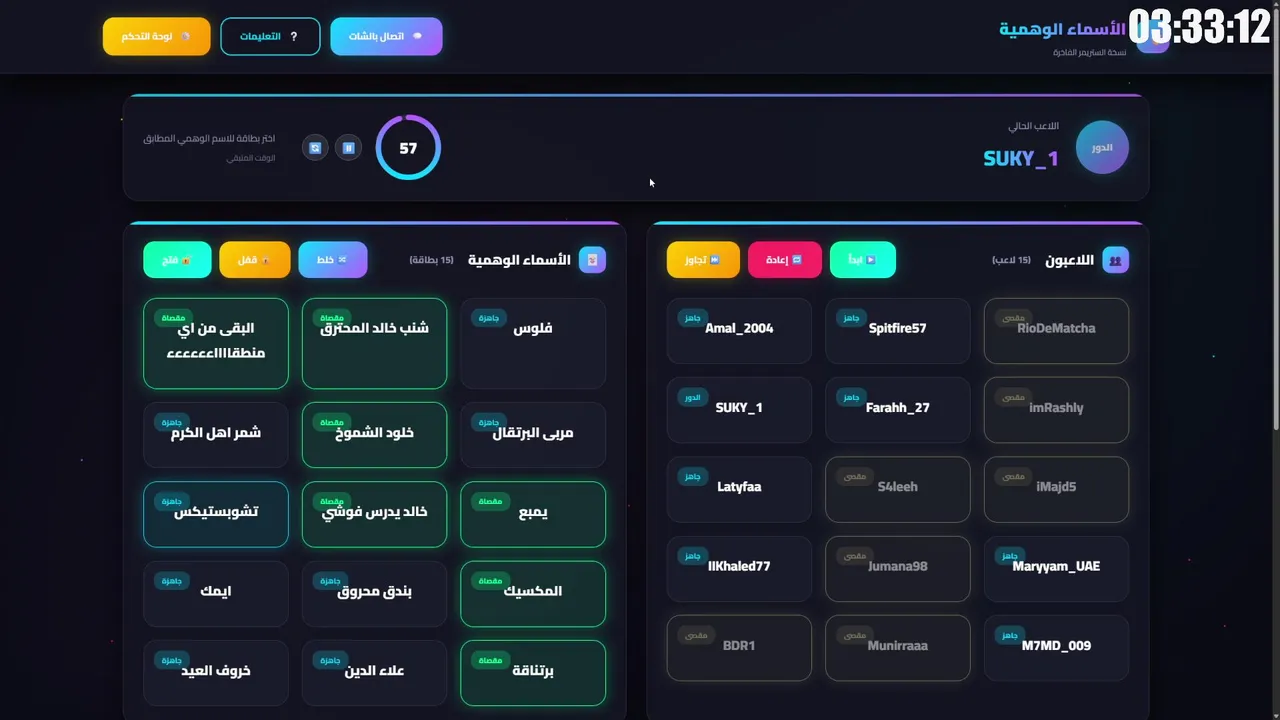
Task: Choose player iMajd5
Action: (x=1056, y=489)
